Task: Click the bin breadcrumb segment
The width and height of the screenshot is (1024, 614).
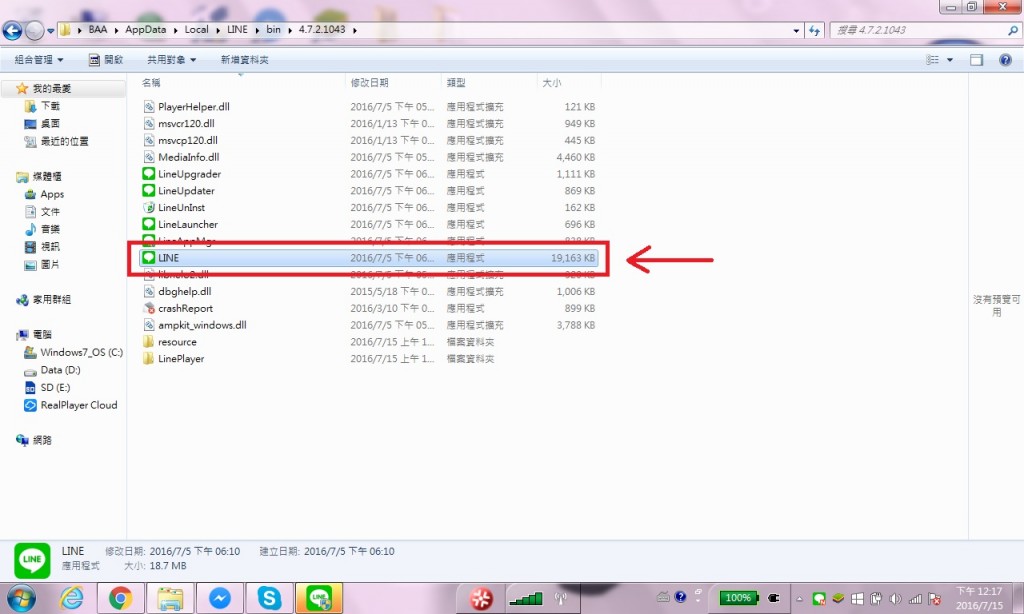Action: click(273, 29)
